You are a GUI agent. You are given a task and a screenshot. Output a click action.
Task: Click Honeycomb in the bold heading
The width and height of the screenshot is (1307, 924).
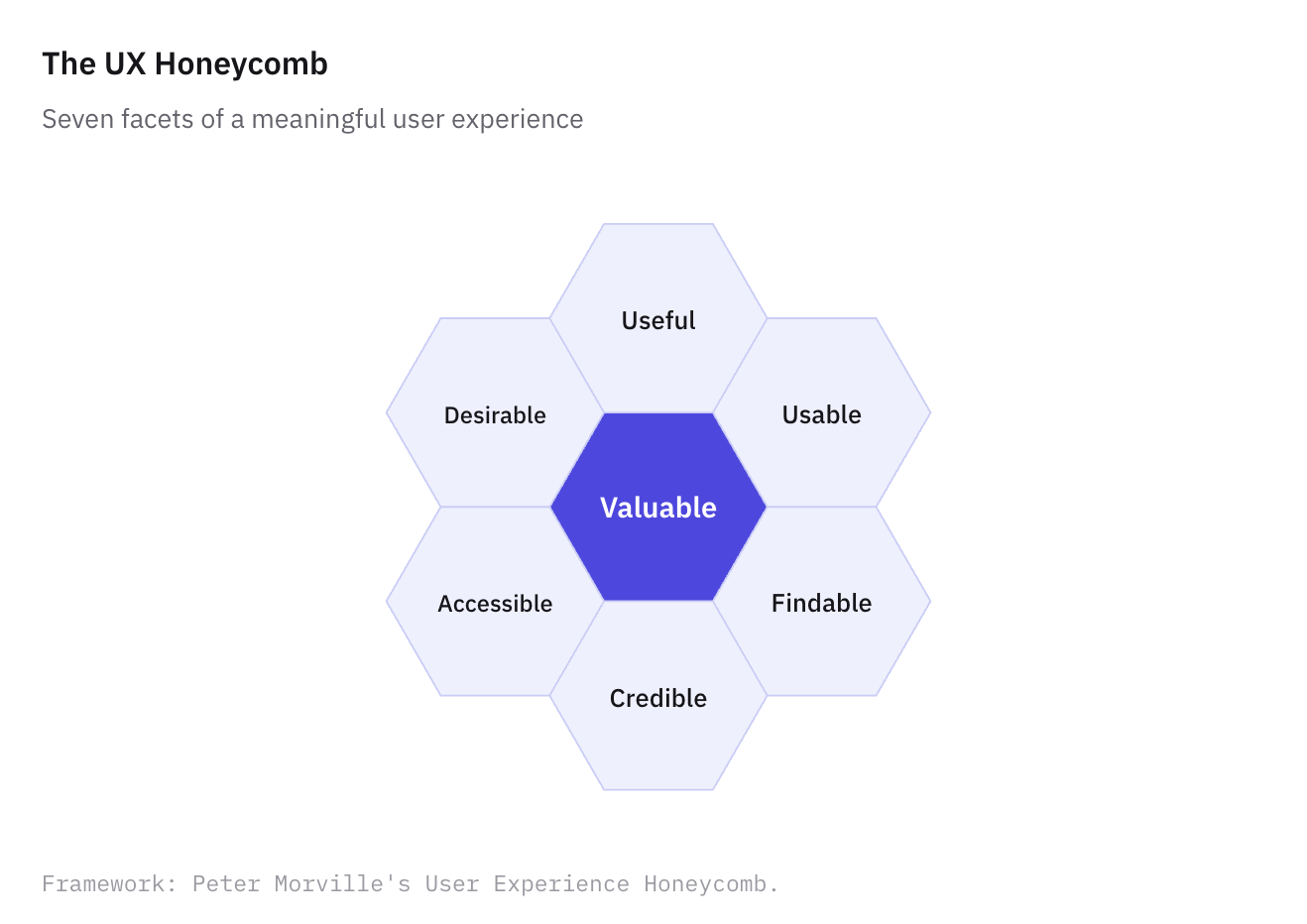(x=241, y=63)
